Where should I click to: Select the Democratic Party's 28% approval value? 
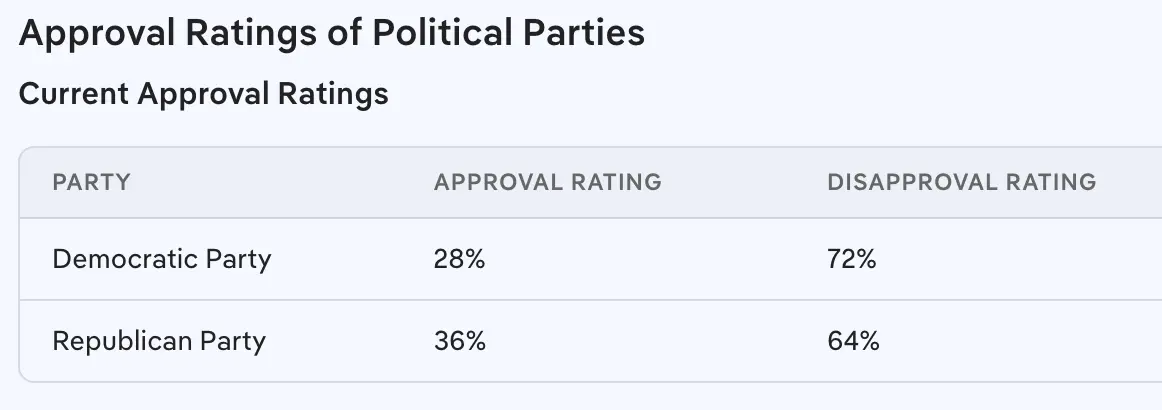pyautogui.click(x=459, y=260)
